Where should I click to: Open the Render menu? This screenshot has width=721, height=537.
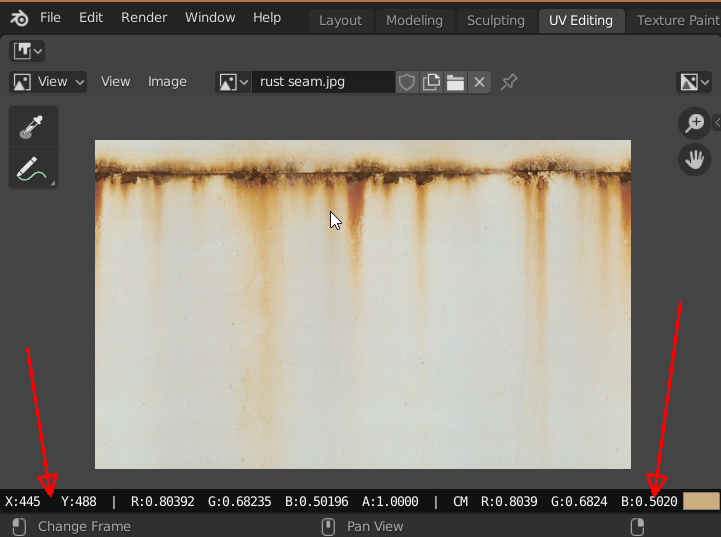pos(144,17)
